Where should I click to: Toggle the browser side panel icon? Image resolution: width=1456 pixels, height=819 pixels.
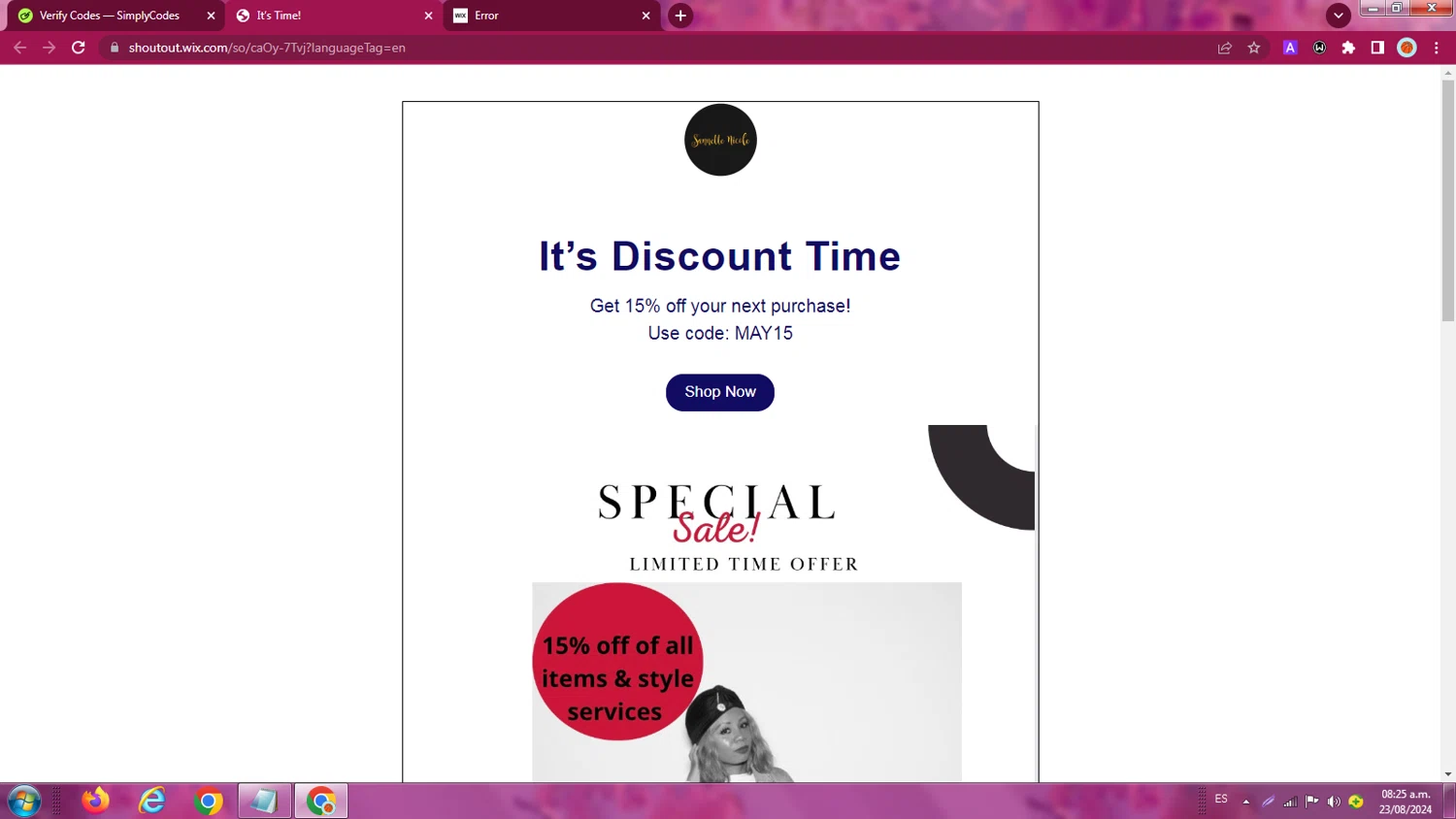1377,48
